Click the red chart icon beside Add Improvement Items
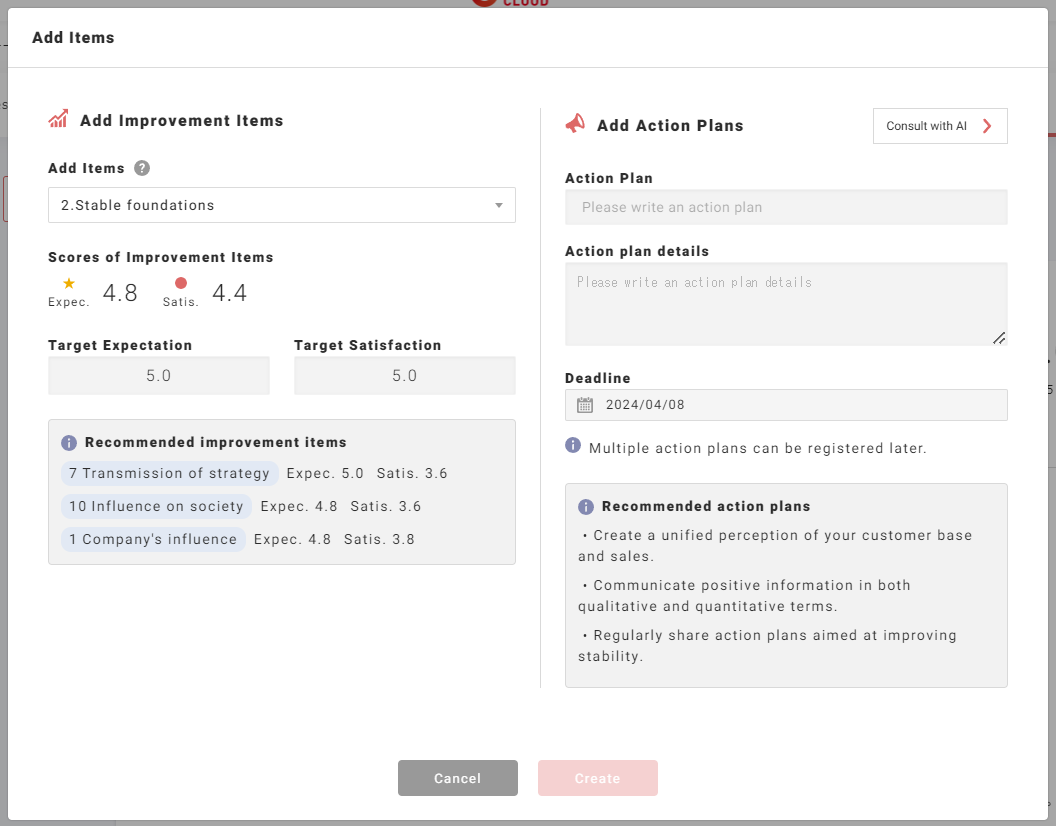 [x=58, y=120]
